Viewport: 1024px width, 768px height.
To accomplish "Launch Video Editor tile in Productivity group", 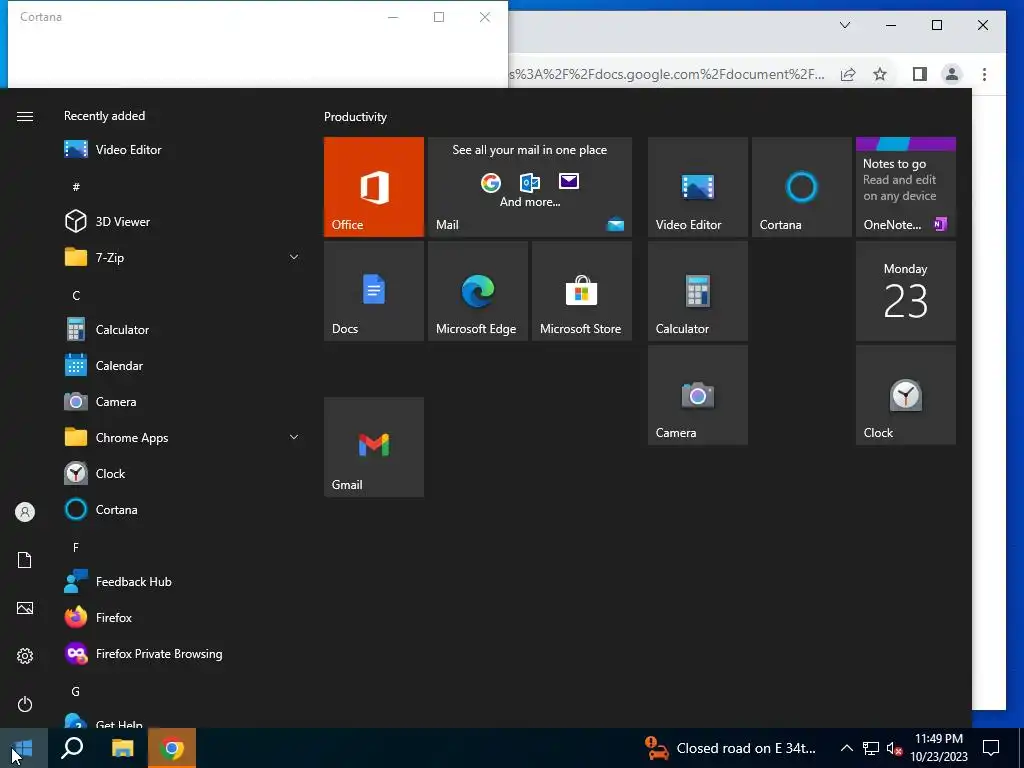I will coord(697,187).
